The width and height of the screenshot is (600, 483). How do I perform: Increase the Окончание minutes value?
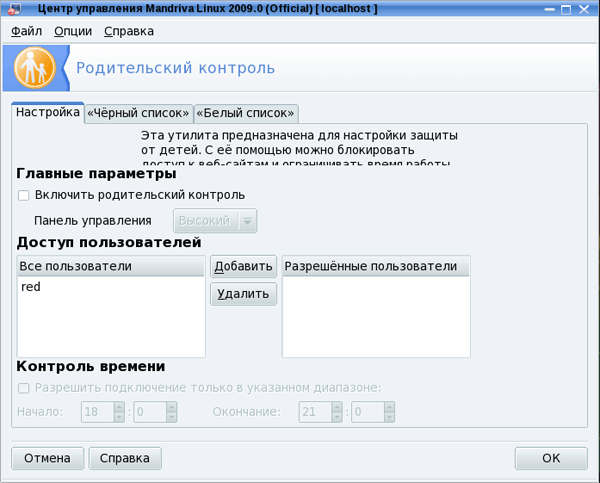coord(389,407)
